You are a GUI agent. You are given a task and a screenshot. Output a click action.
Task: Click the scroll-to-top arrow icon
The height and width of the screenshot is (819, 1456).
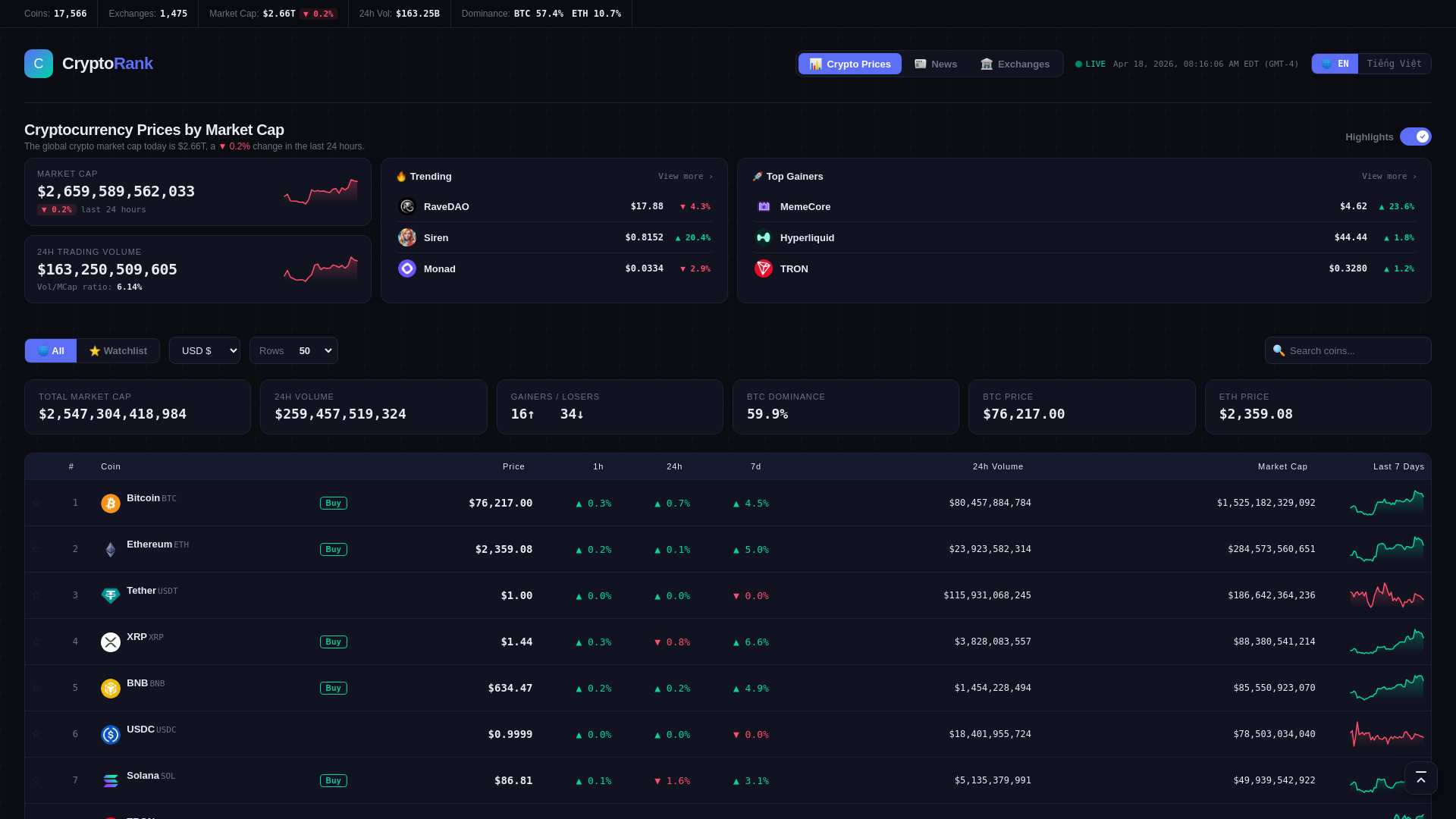tap(1421, 778)
